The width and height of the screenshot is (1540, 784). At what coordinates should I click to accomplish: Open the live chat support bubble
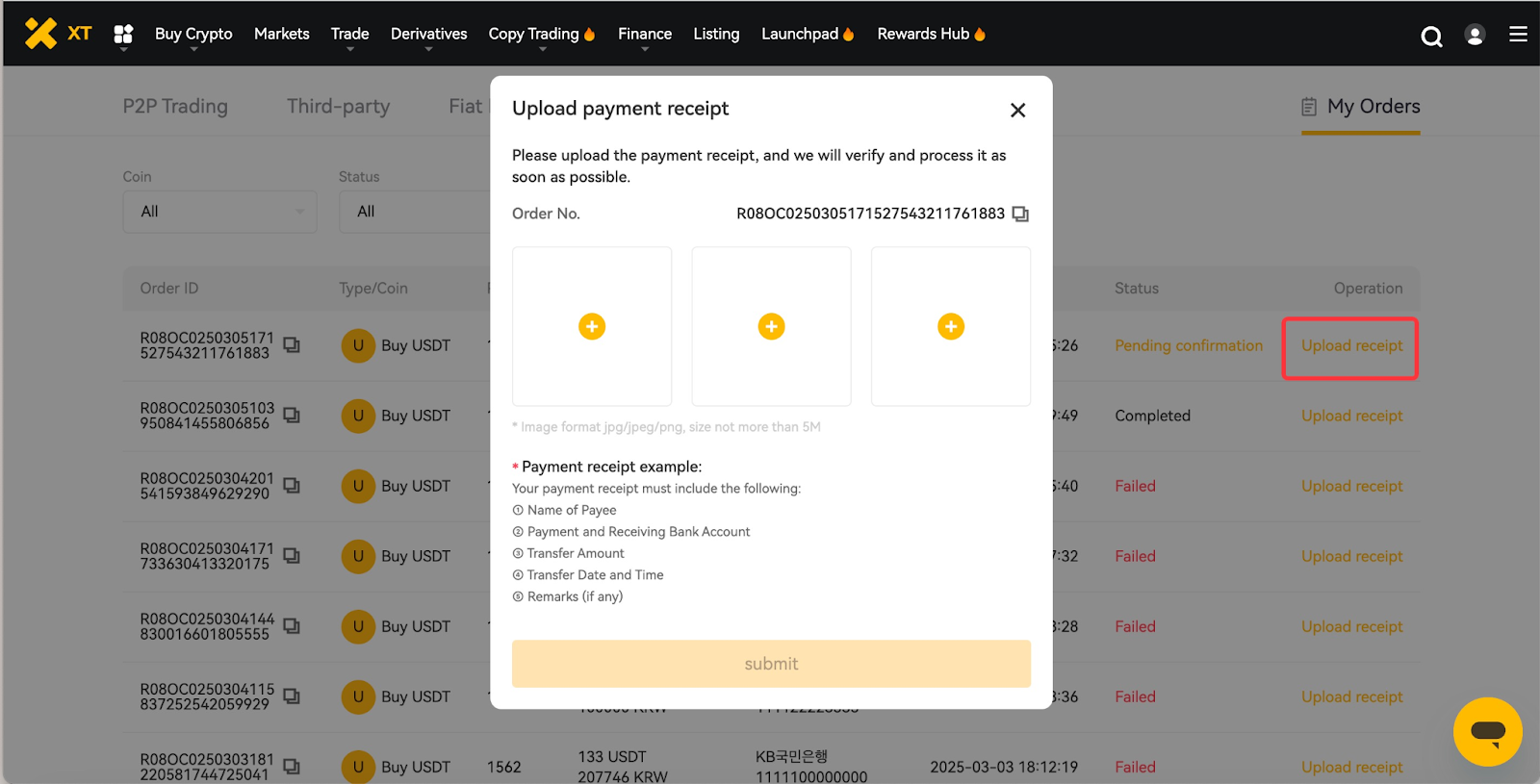pyautogui.click(x=1487, y=732)
